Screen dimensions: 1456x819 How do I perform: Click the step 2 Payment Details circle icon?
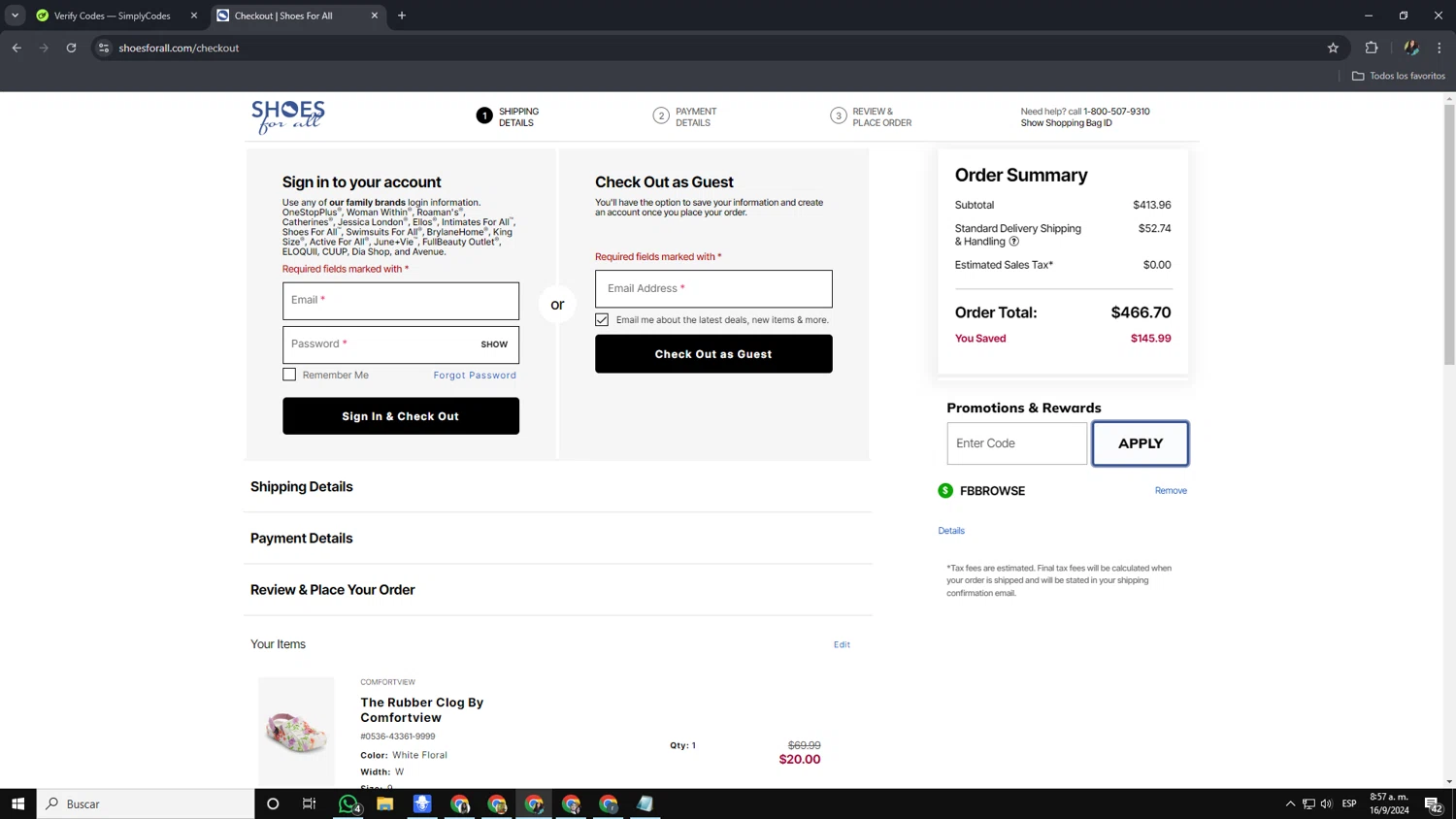661,116
